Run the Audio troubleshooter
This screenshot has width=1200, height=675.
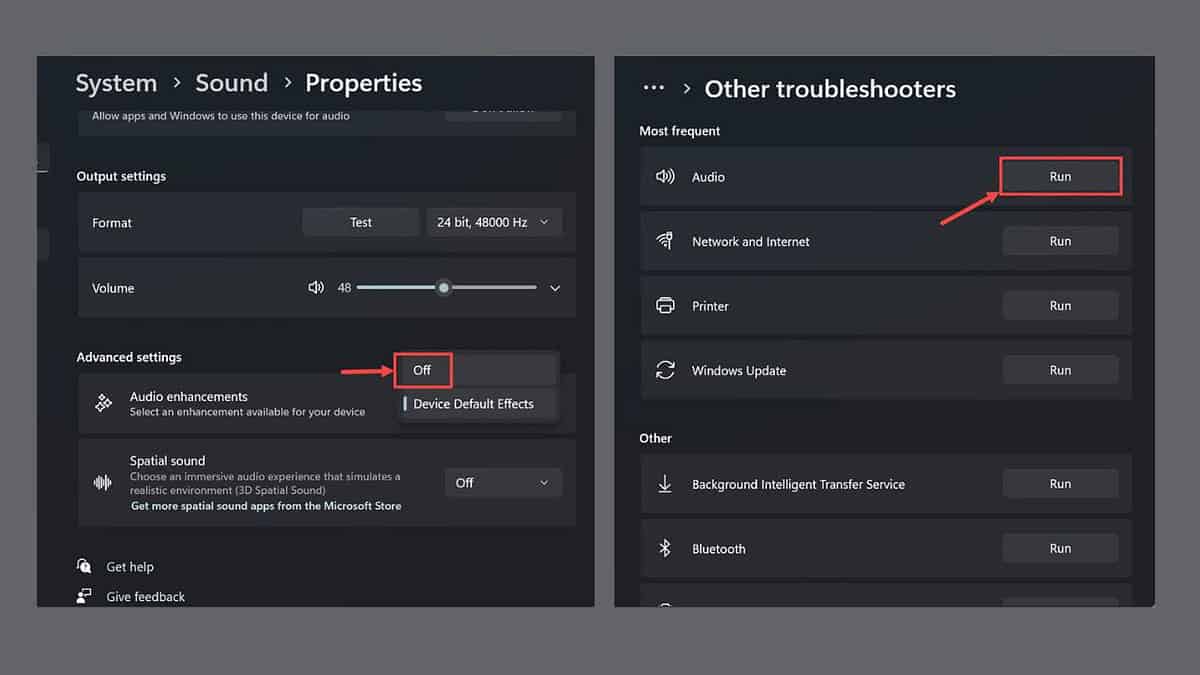click(1060, 175)
